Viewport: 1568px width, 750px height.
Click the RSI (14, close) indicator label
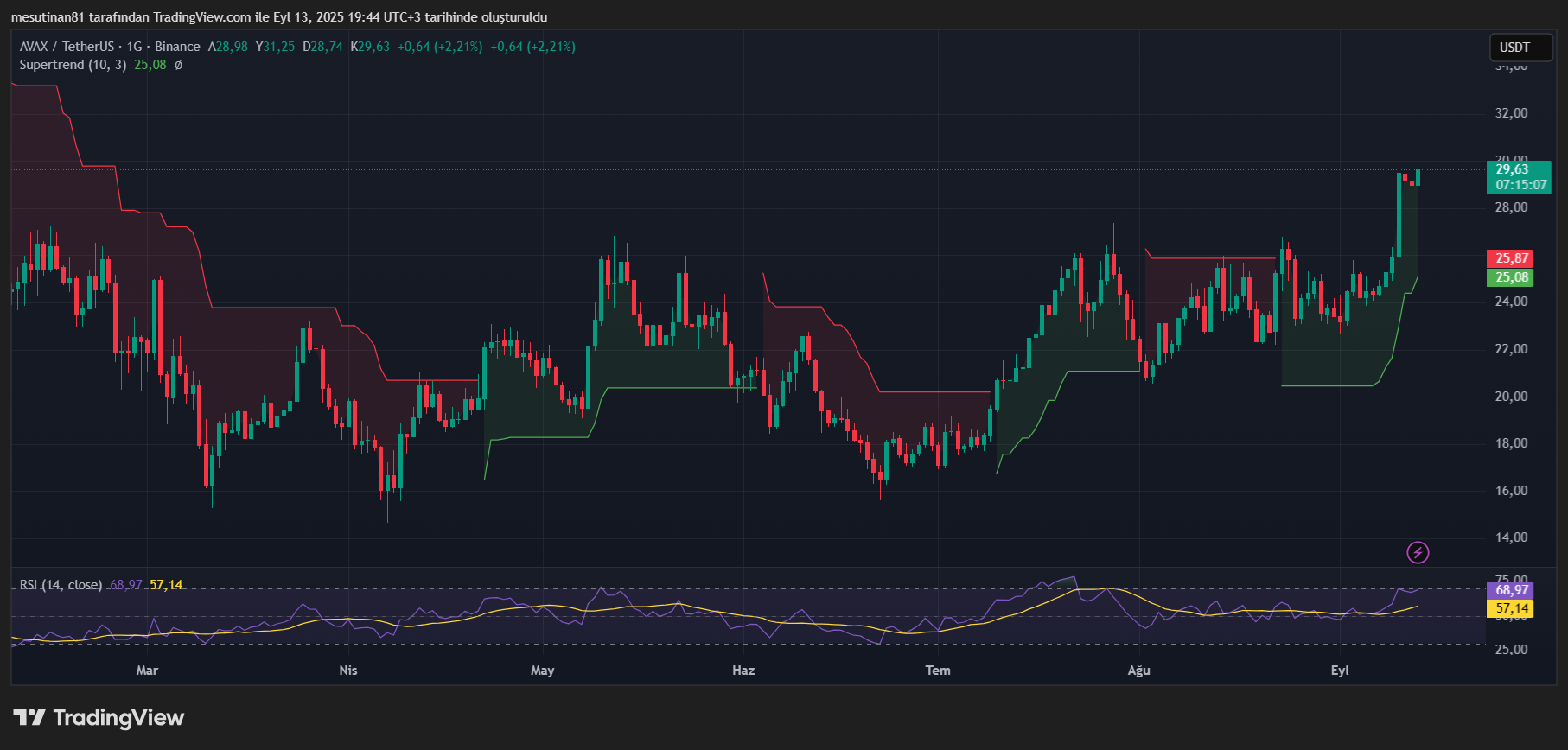(x=61, y=585)
